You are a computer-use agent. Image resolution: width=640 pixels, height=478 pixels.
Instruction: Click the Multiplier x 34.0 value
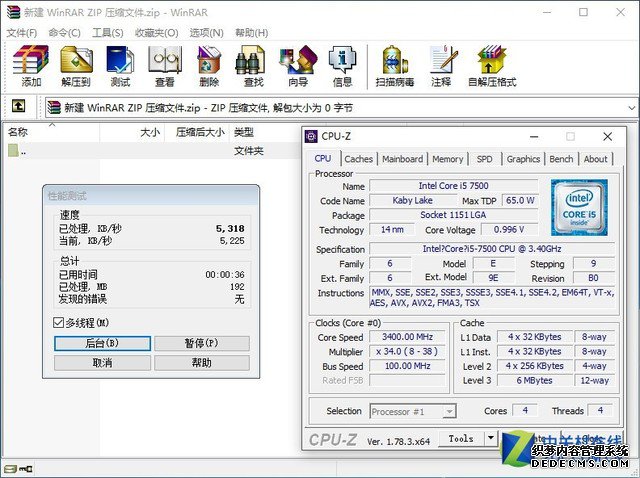pyautogui.click(x=407, y=351)
